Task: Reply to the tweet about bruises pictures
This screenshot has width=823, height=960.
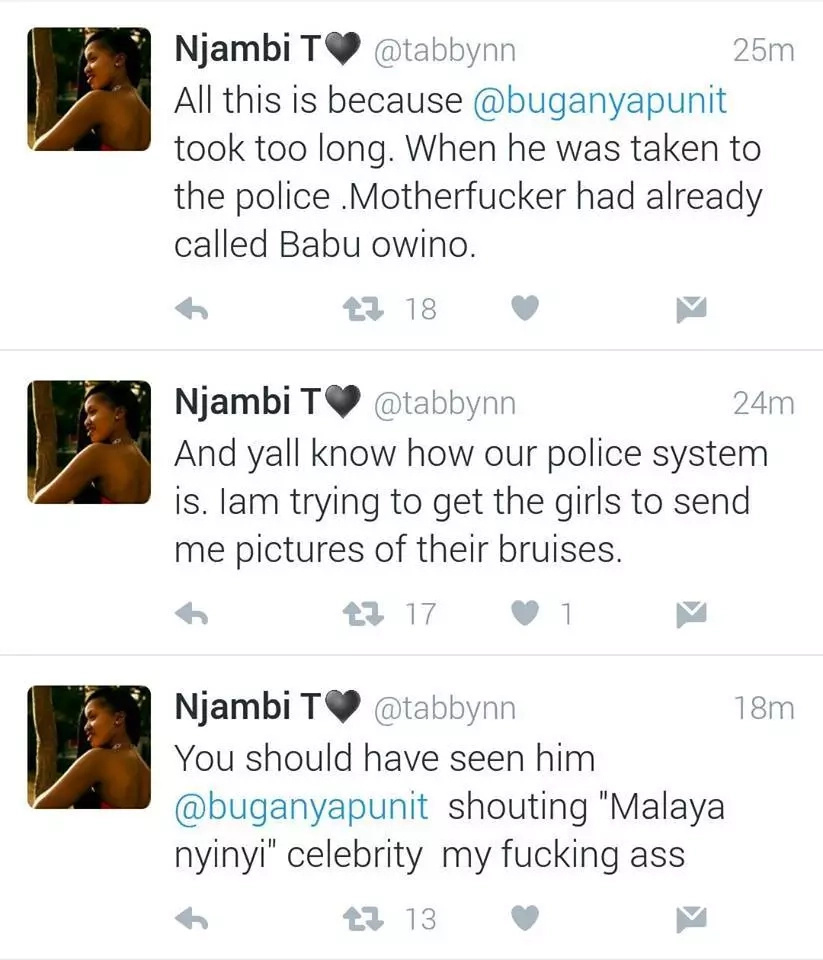Action: pos(192,613)
